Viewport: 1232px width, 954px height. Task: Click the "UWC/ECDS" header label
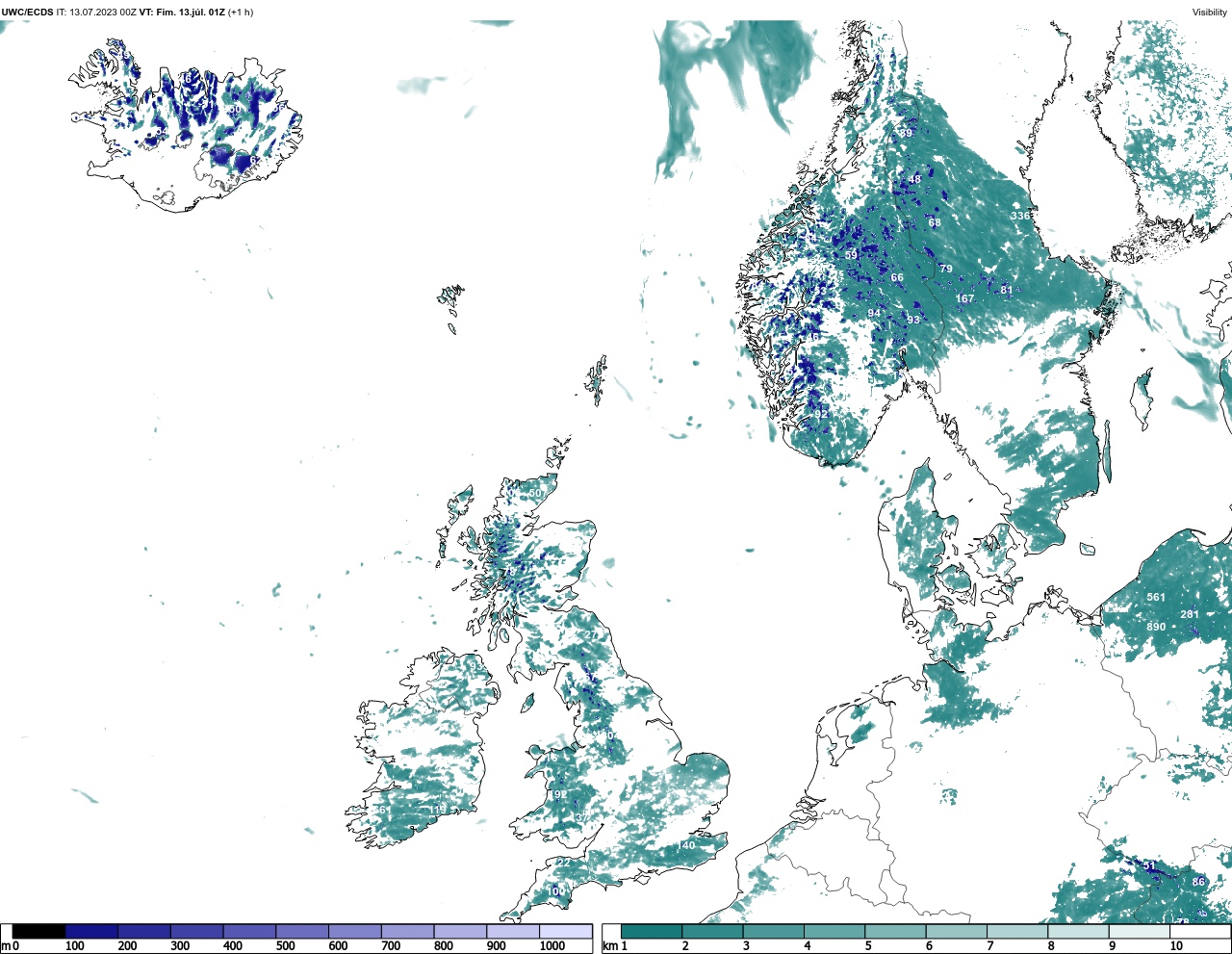[27, 13]
